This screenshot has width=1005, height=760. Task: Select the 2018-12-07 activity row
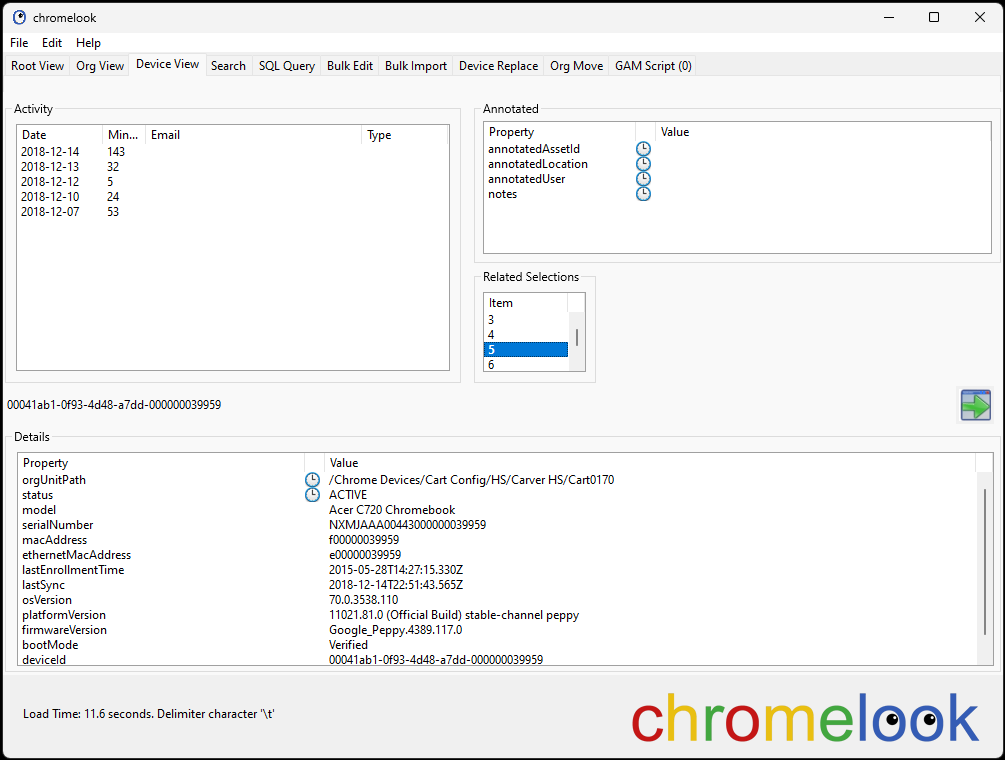pyautogui.click(x=233, y=211)
